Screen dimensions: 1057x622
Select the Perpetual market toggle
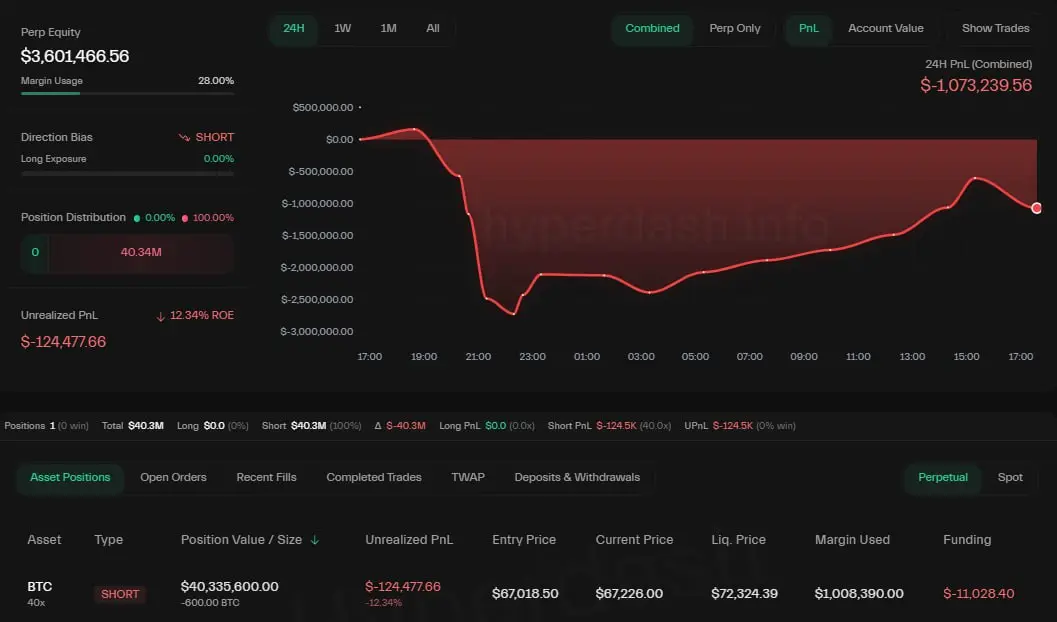(942, 477)
